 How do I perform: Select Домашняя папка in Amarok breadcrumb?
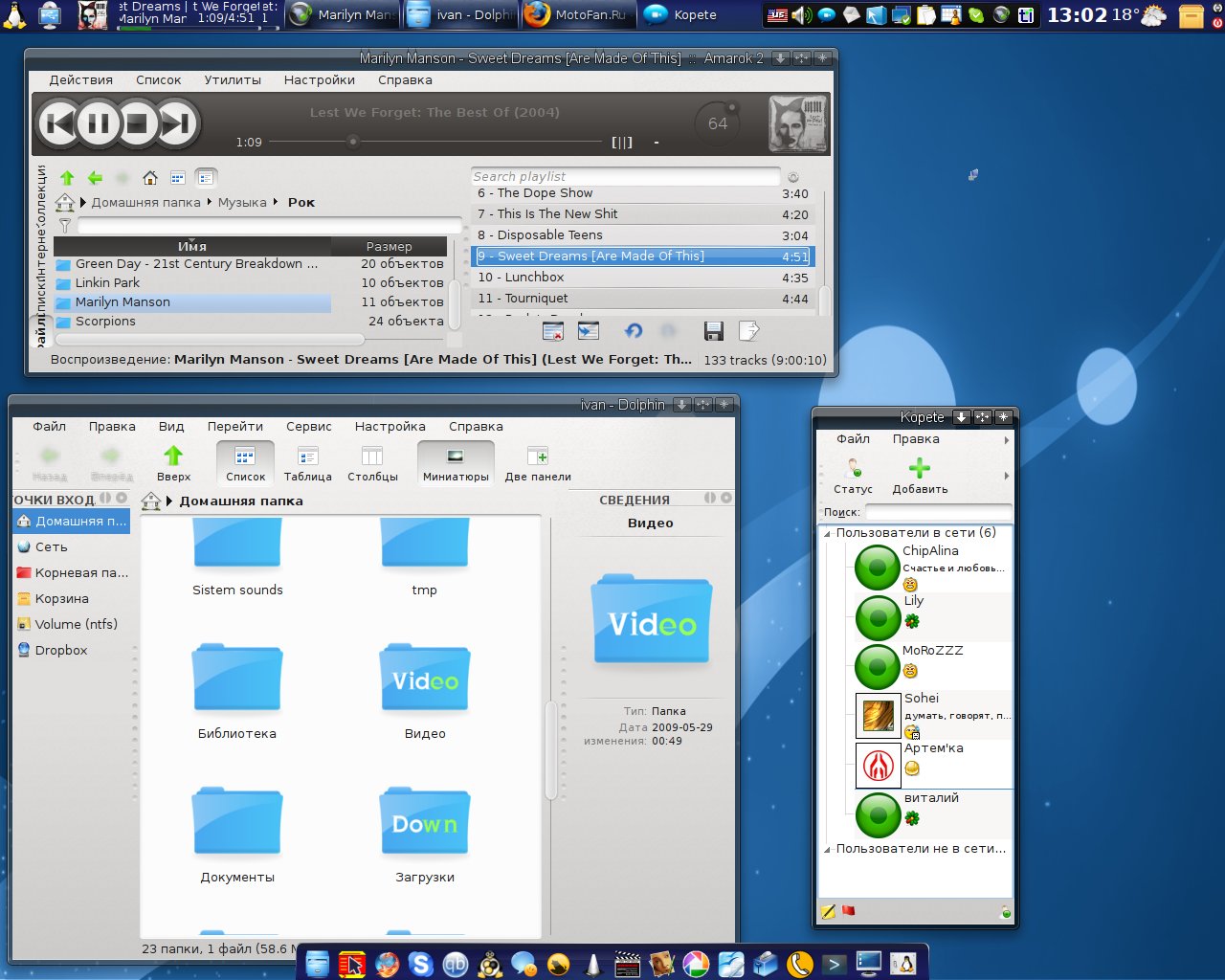145,202
